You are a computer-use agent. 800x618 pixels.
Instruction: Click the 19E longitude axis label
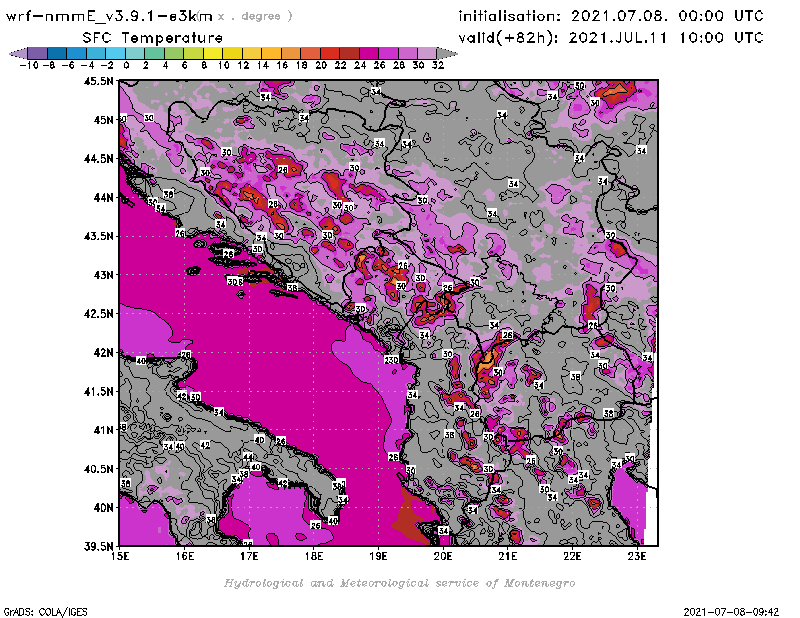379,556
